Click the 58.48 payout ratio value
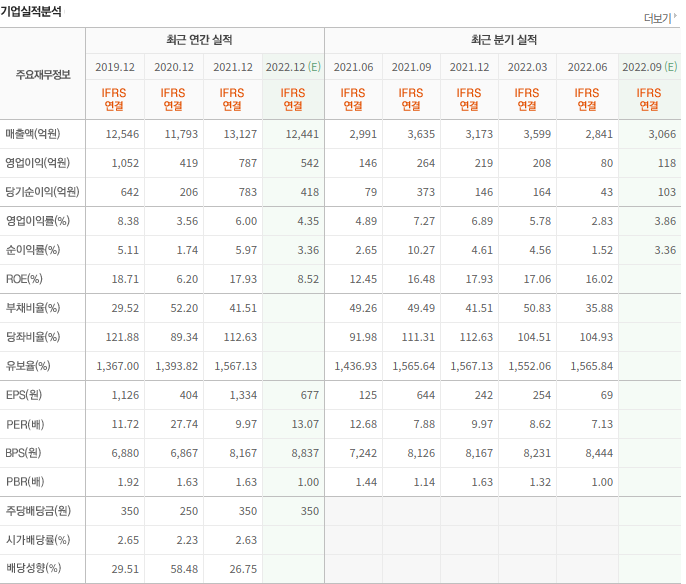Image resolution: width=686 pixels, height=584 pixels. point(184,569)
